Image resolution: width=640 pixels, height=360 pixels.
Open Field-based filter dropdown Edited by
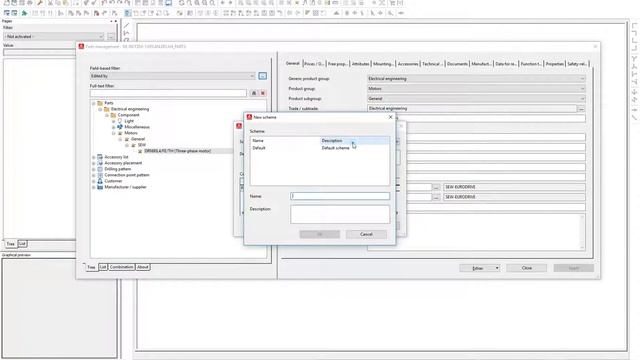point(173,76)
